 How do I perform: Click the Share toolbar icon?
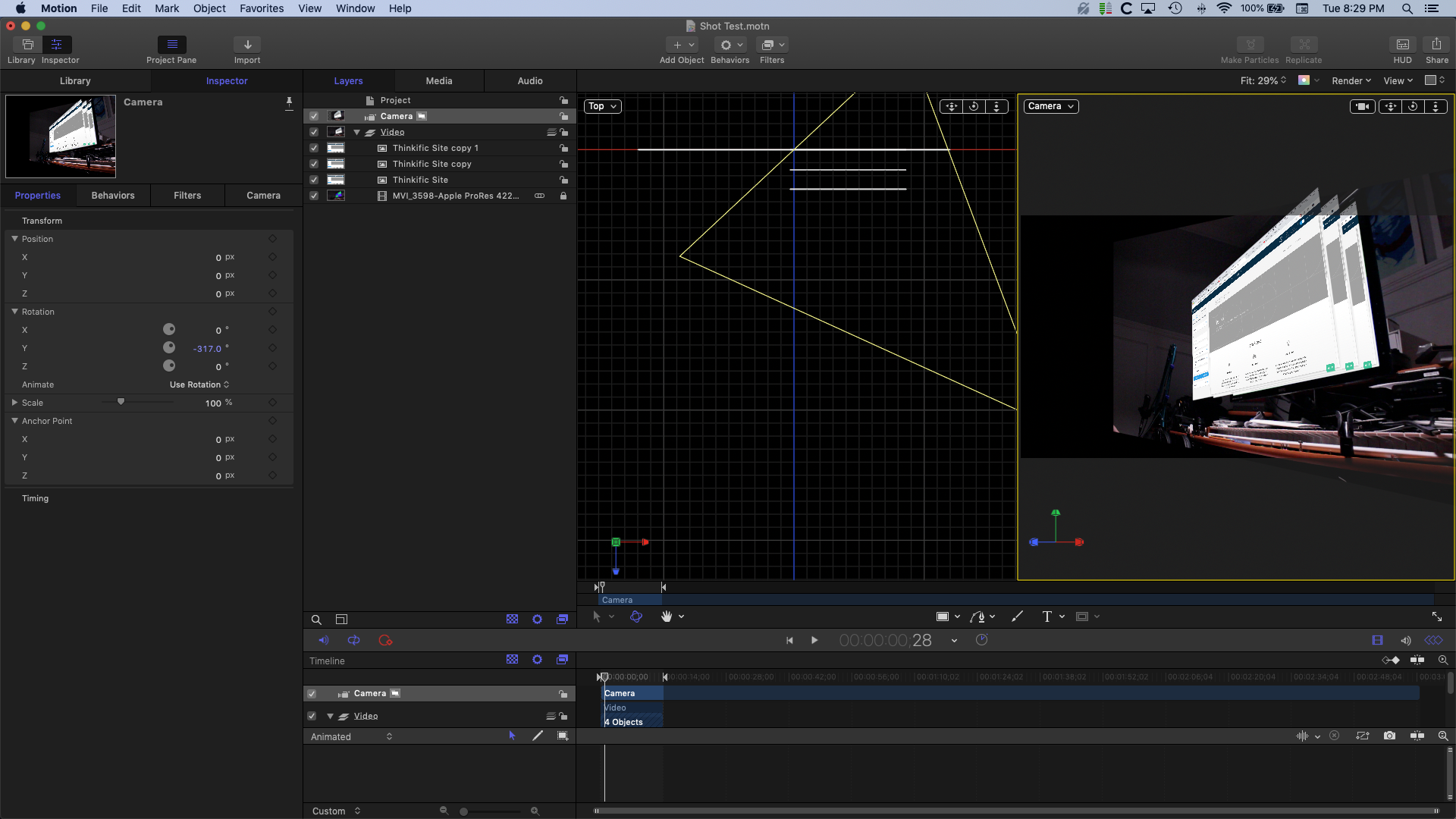(x=1436, y=45)
